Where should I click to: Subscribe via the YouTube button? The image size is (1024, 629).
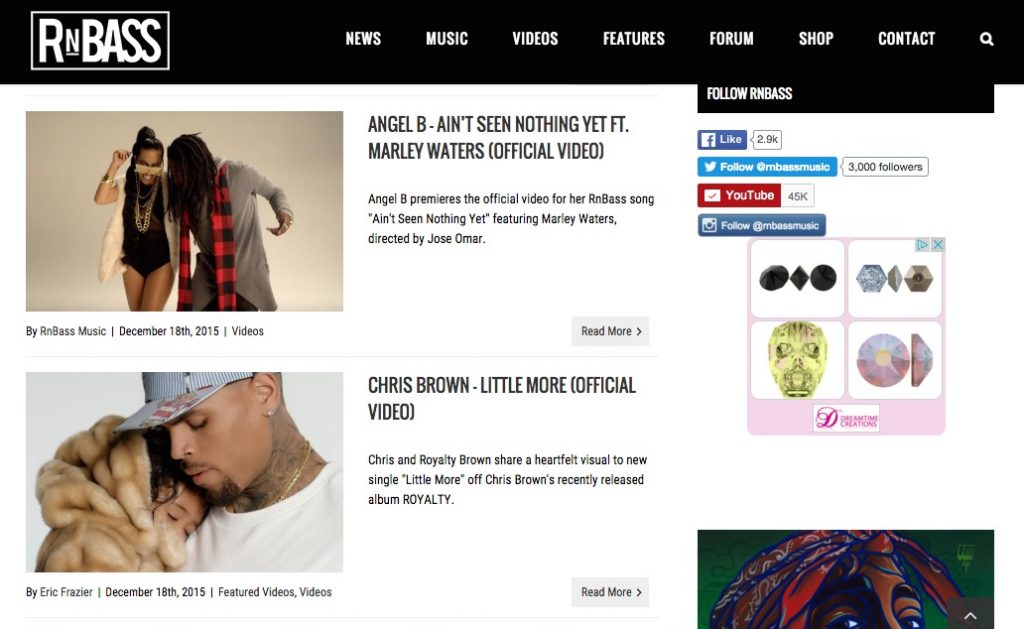[739, 195]
